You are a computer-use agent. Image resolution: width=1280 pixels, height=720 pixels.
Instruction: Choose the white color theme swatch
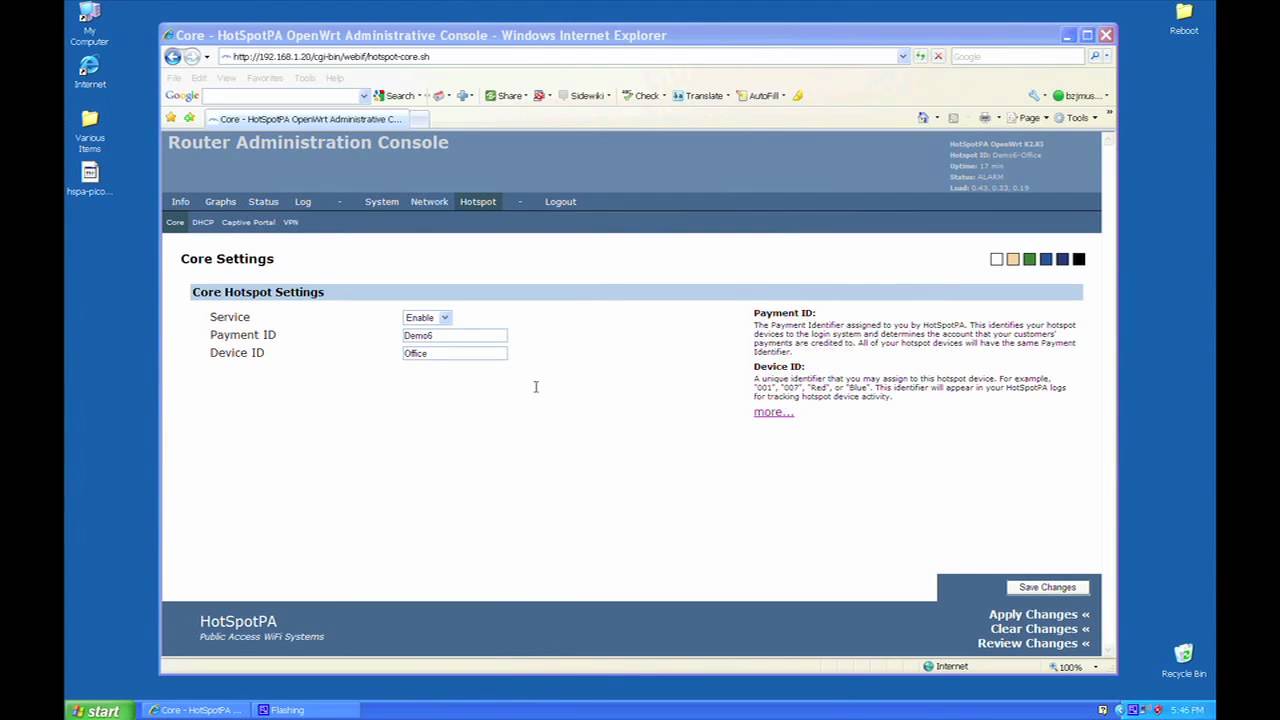coord(996,259)
